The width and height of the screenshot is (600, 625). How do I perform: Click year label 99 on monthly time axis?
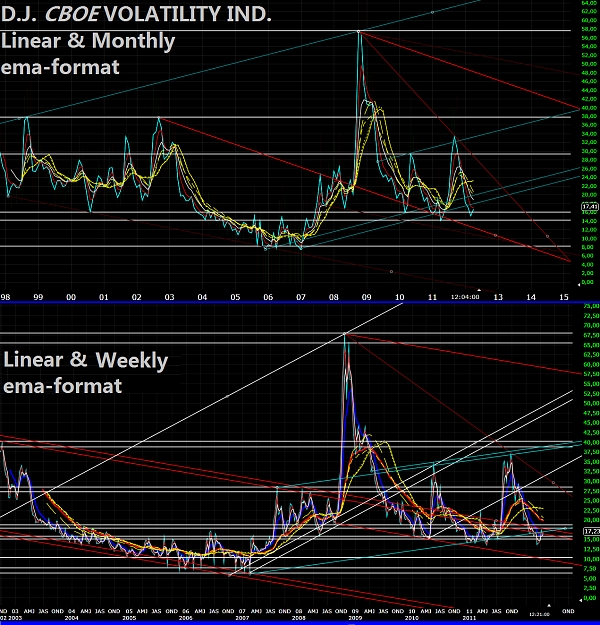38,297
